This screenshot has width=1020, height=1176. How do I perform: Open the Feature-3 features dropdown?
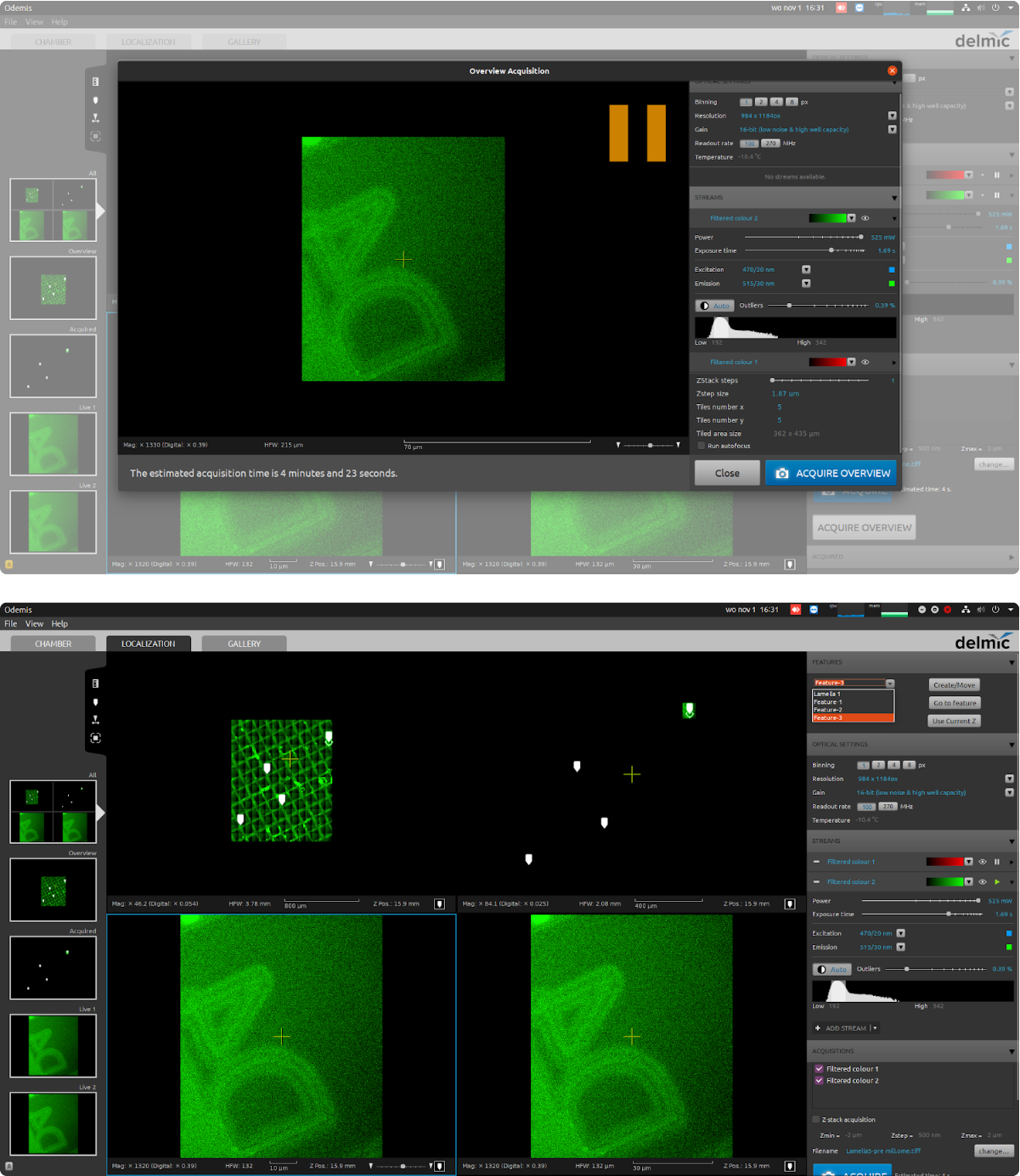tap(888, 683)
